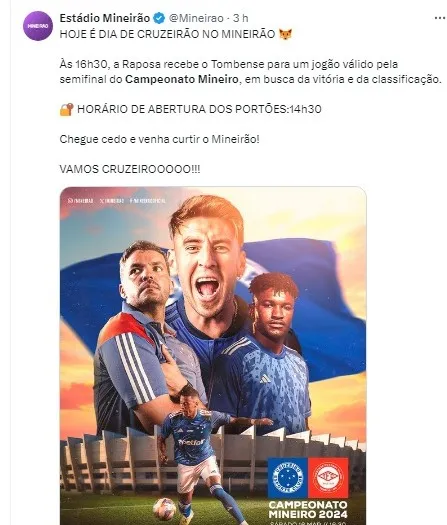Viewport: 447px width, 525px height.
Task: Click the soccer ball on the poster
Action: click(x=164, y=509)
